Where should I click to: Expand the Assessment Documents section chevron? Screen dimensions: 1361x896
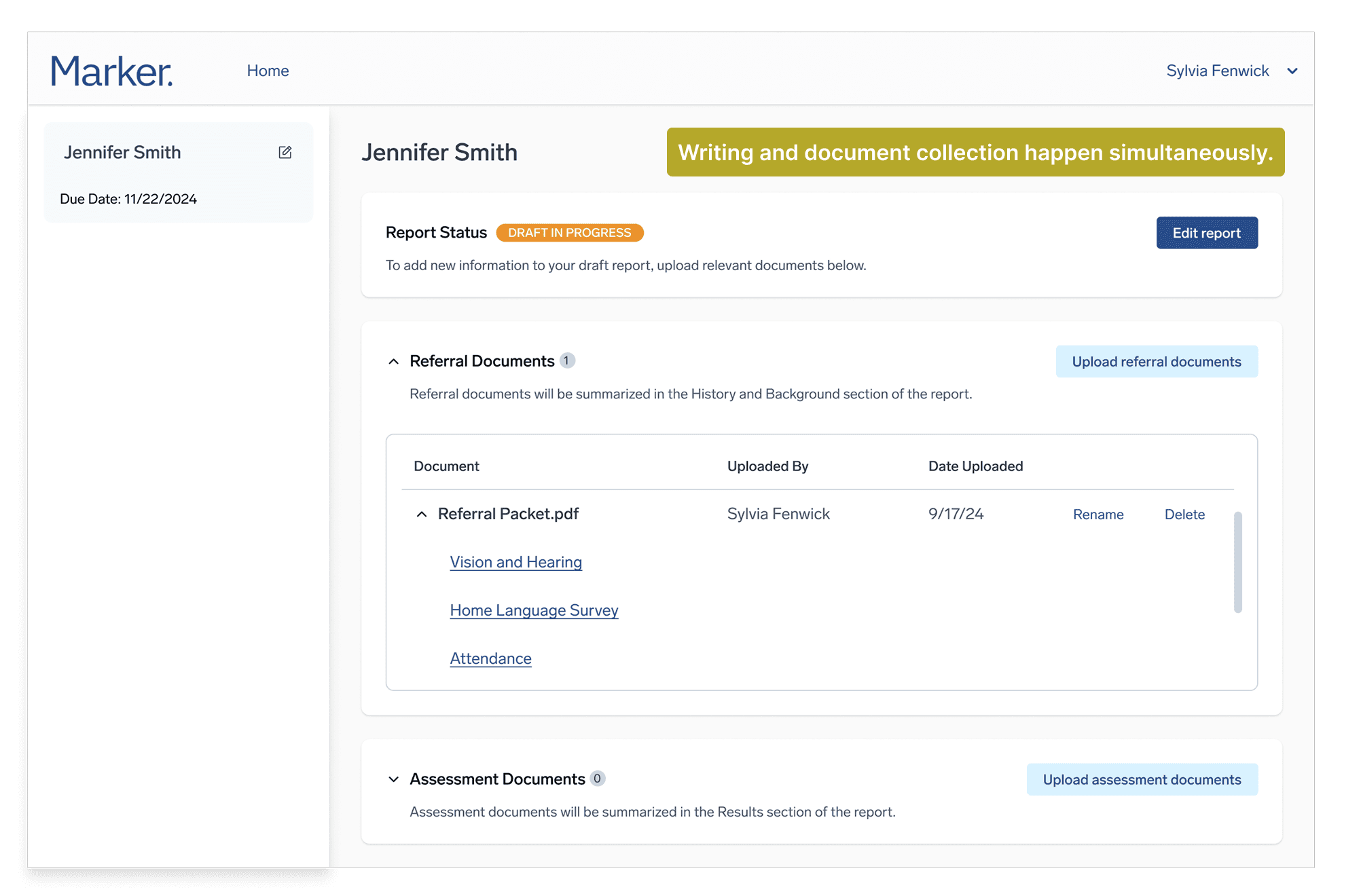[393, 779]
